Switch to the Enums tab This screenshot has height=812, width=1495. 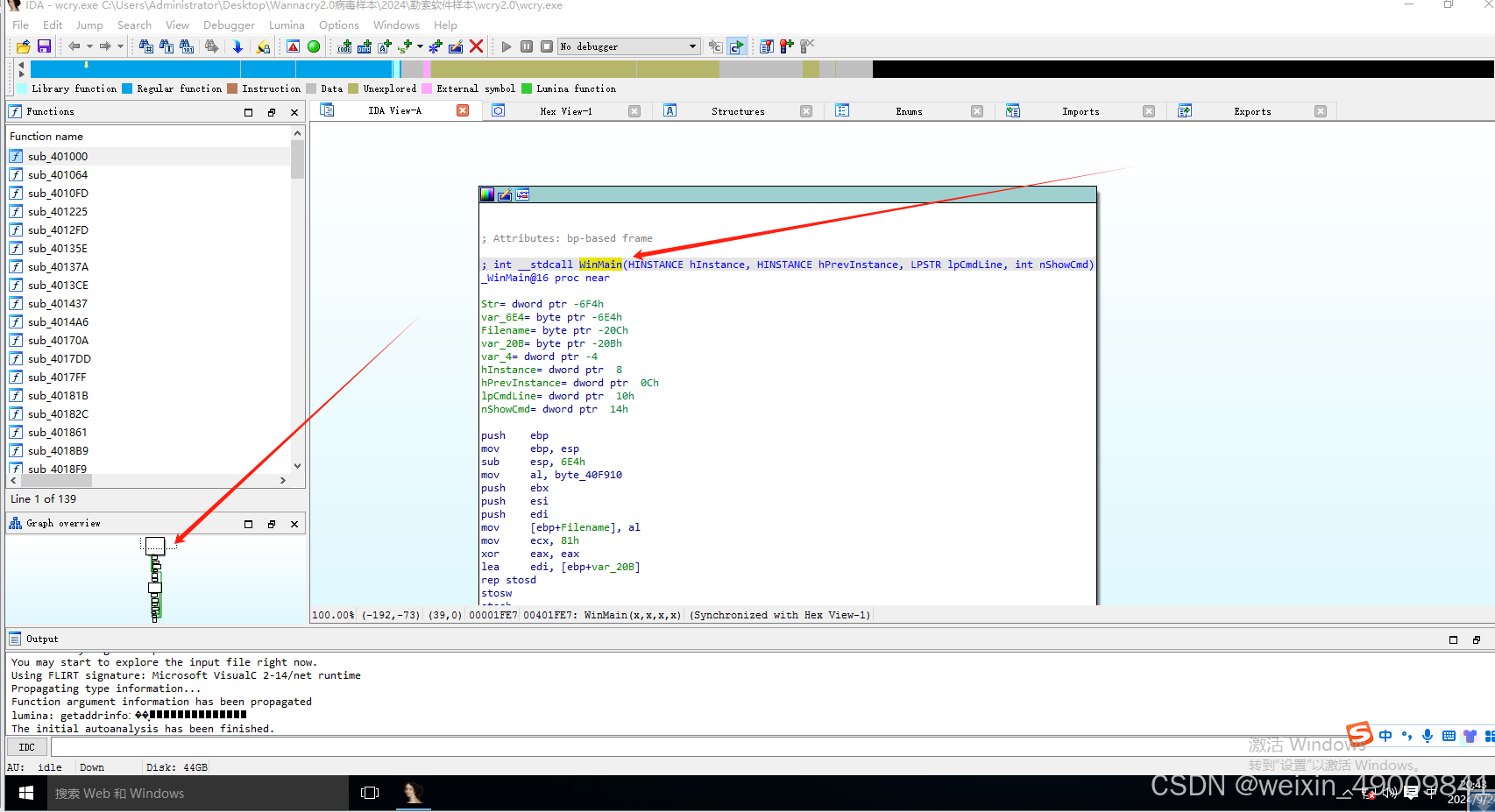pyautogui.click(x=909, y=111)
